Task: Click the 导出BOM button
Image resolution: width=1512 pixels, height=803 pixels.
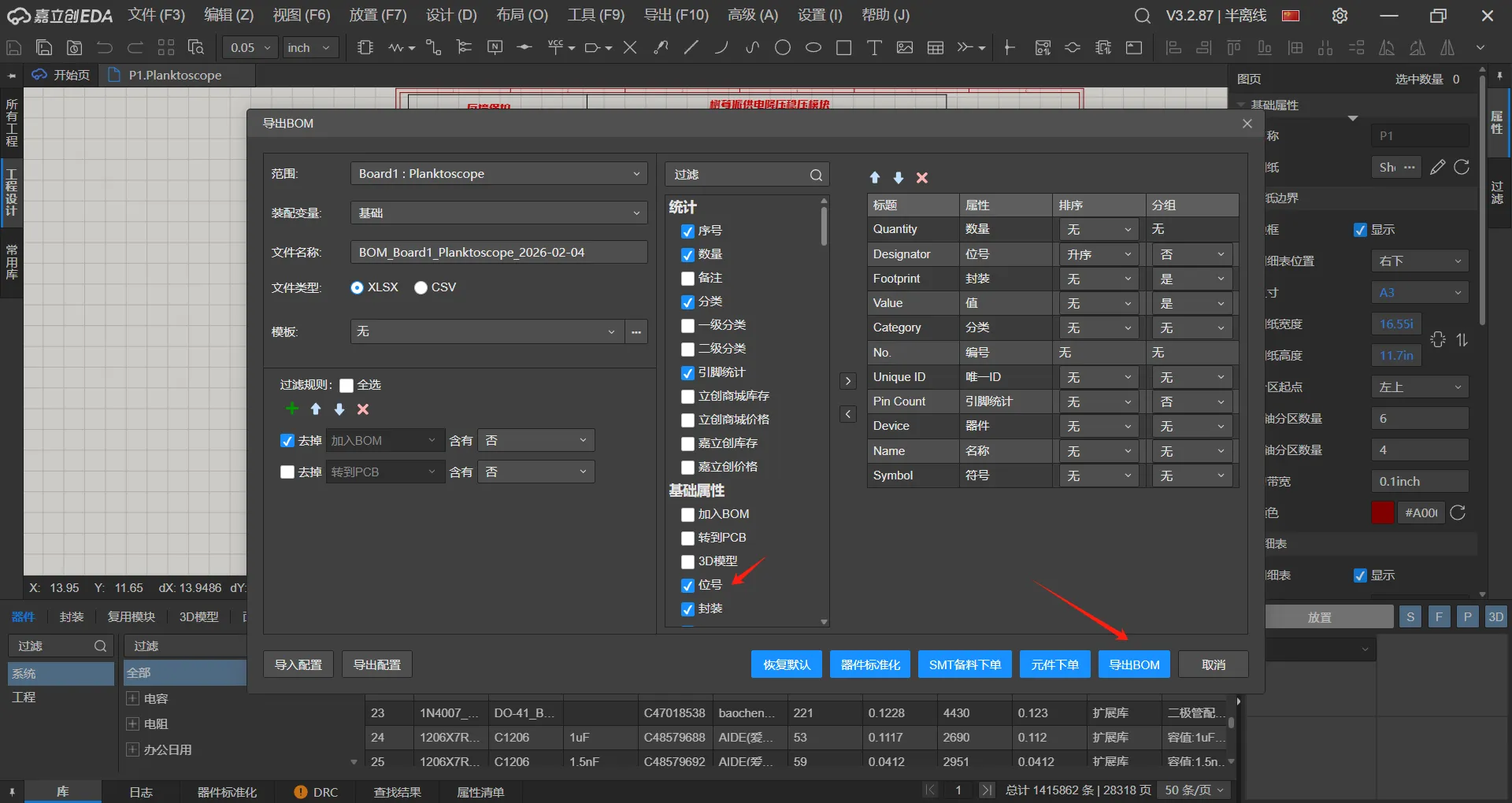Action: [1134, 664]
